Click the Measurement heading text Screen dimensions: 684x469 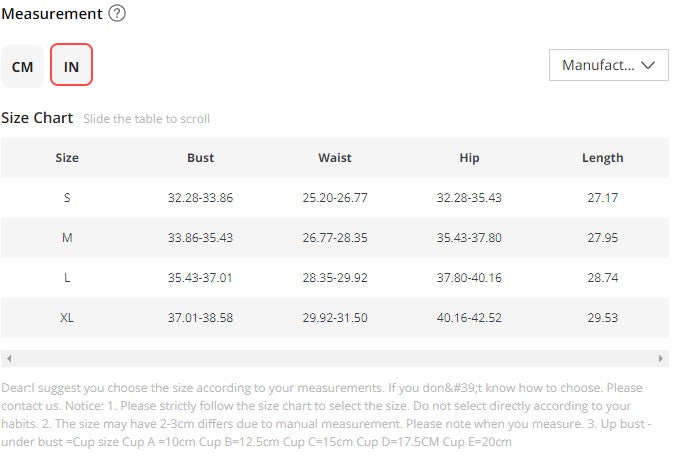pos(52,14)
